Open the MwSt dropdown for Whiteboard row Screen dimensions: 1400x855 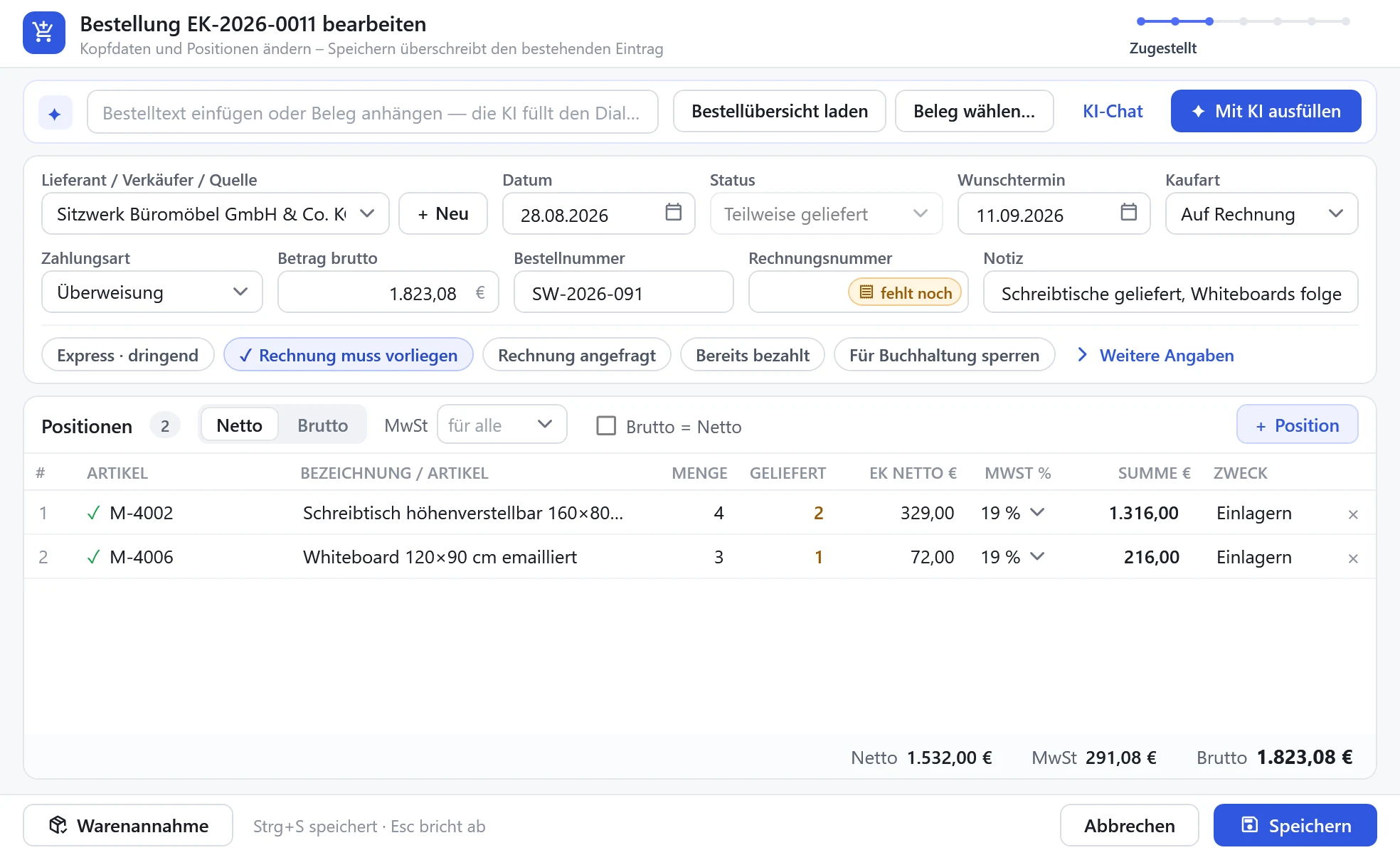click(x=1012, y=557)
